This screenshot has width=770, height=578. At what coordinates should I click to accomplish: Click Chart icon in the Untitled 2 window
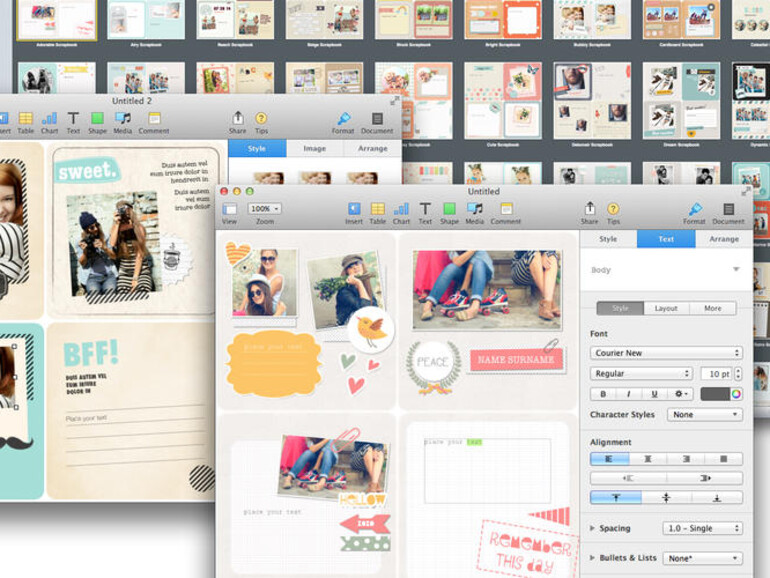(49, 118)
